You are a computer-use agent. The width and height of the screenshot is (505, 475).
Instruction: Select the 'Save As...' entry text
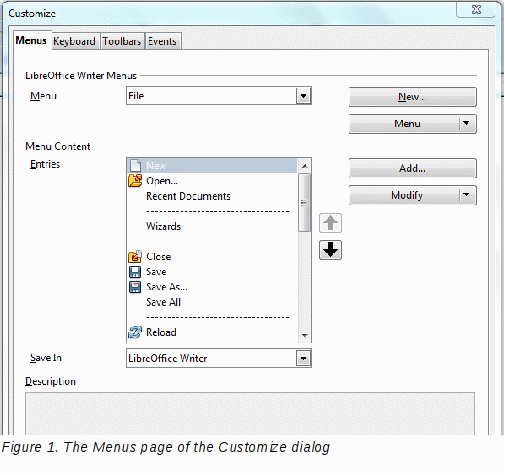[x=167, y=287]
